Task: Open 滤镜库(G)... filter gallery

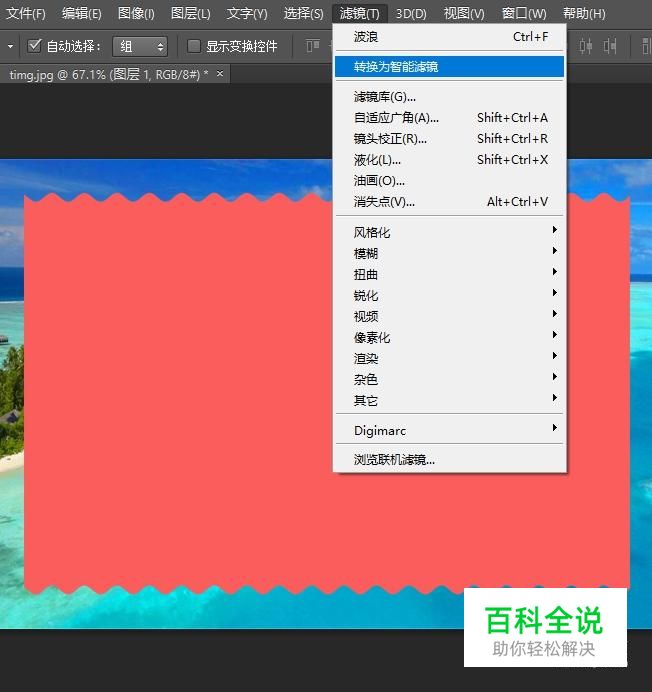Action: [450, 96]
